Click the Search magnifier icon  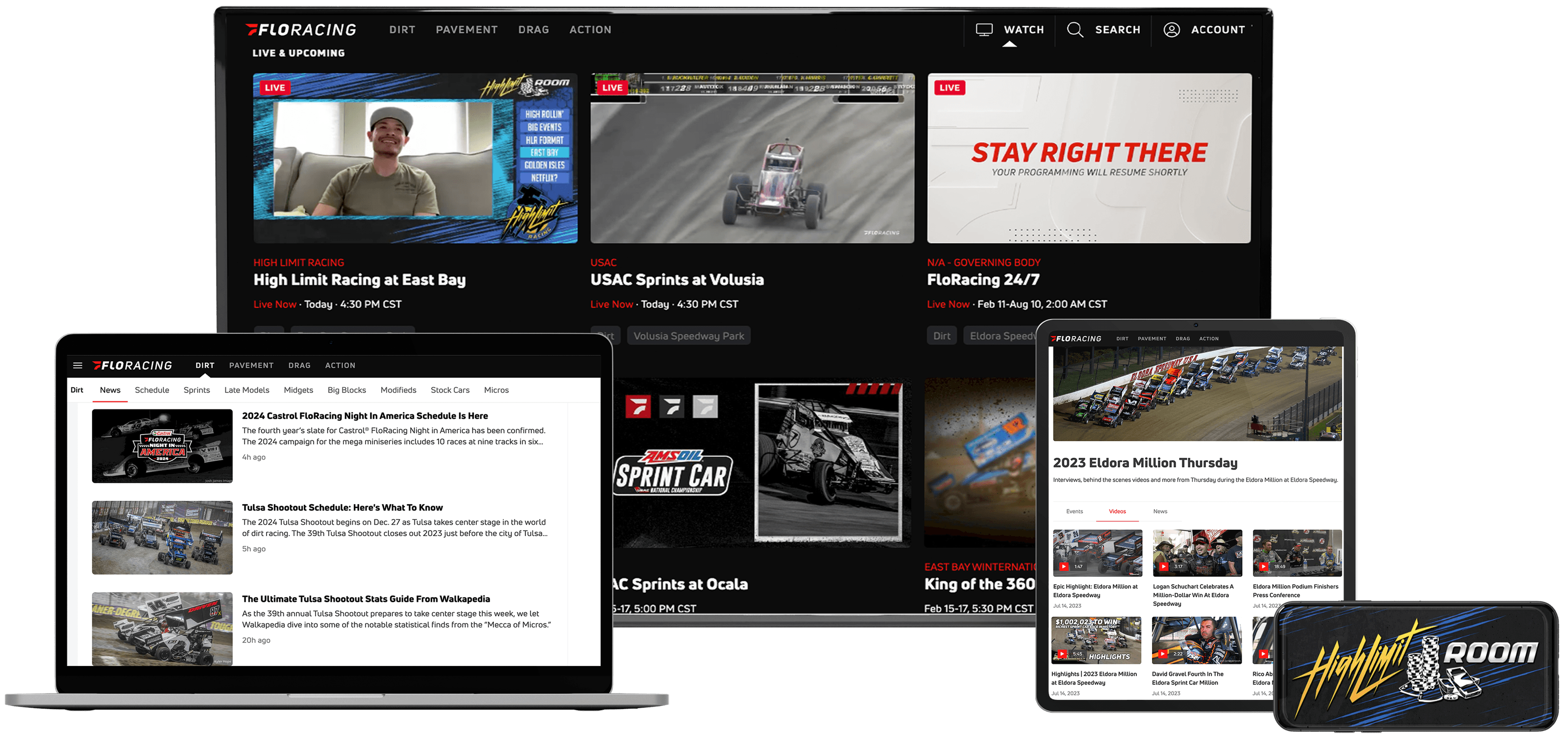(x=1075, y=29)
